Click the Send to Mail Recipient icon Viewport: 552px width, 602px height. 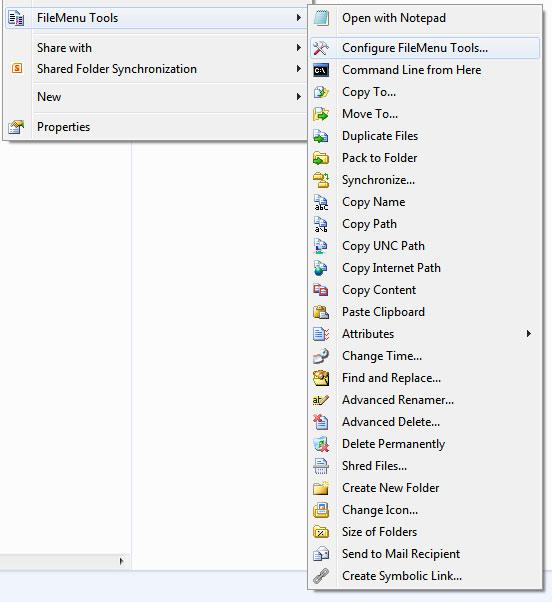click(321, 554)
